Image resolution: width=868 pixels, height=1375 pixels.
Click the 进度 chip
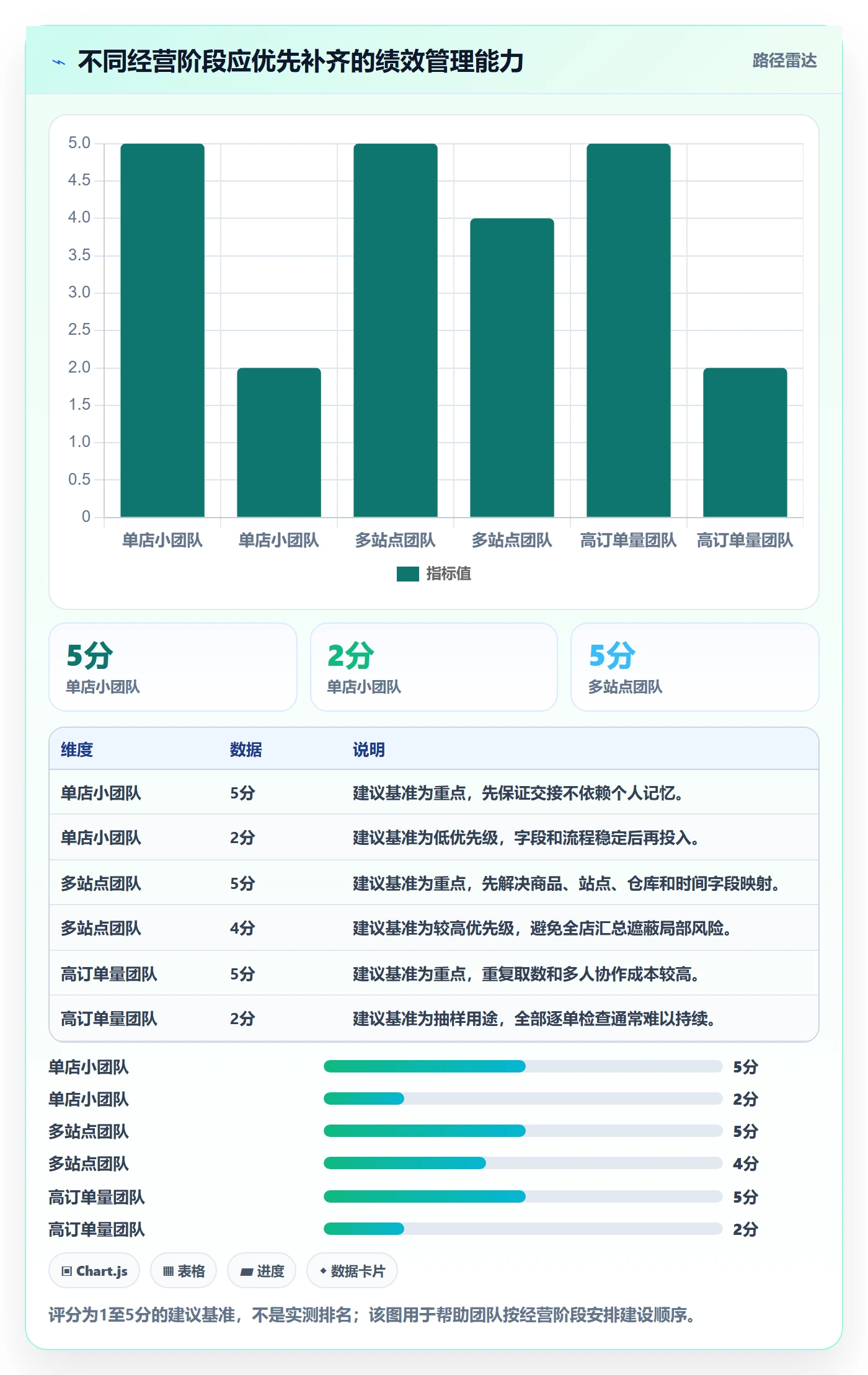click(262, 1271)
